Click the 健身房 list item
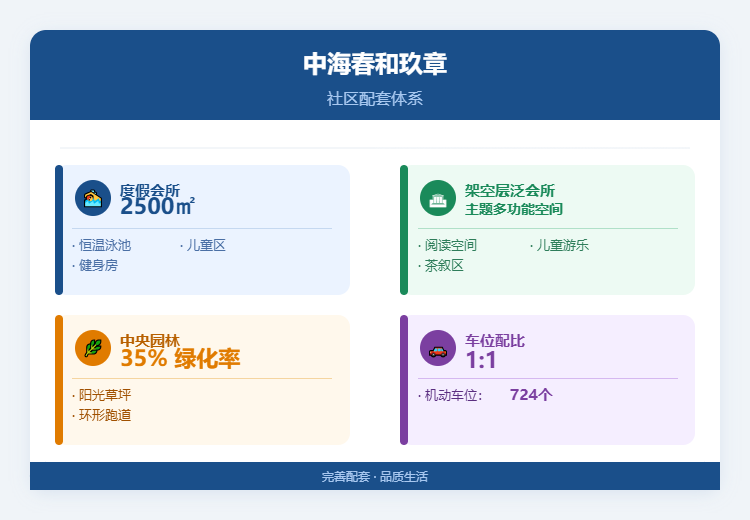 (95, 266)
